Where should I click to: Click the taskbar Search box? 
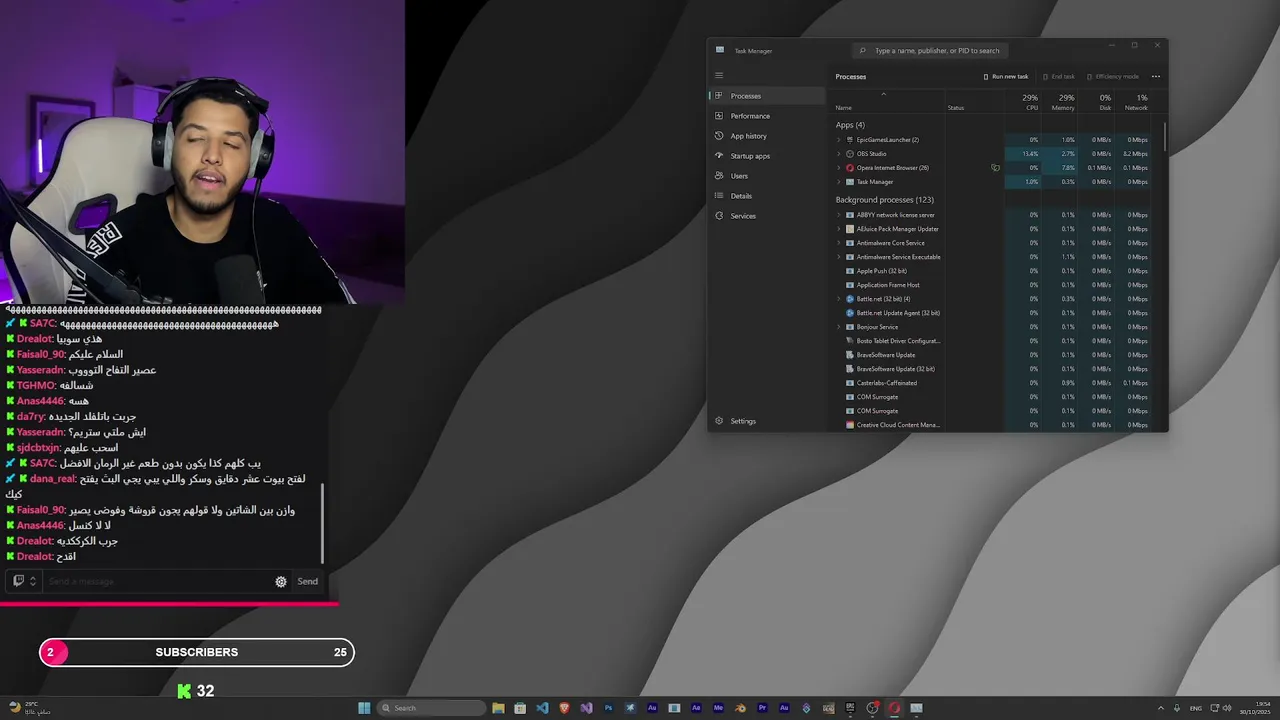[431, 708]
